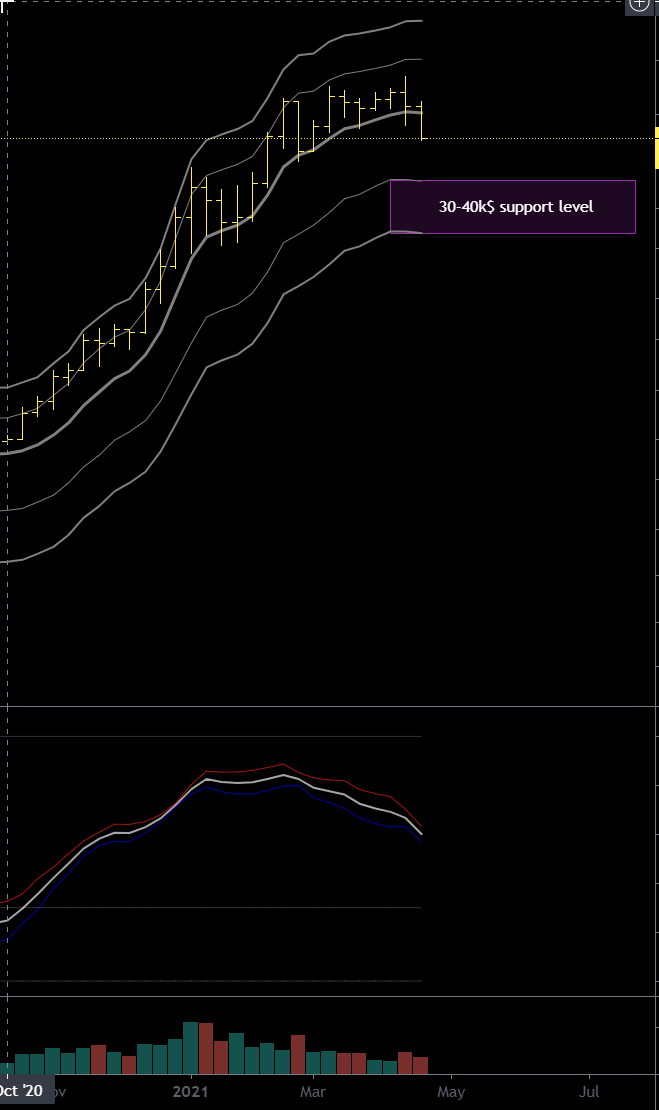Select the last red volume bar on the right

click(421, 1065)
